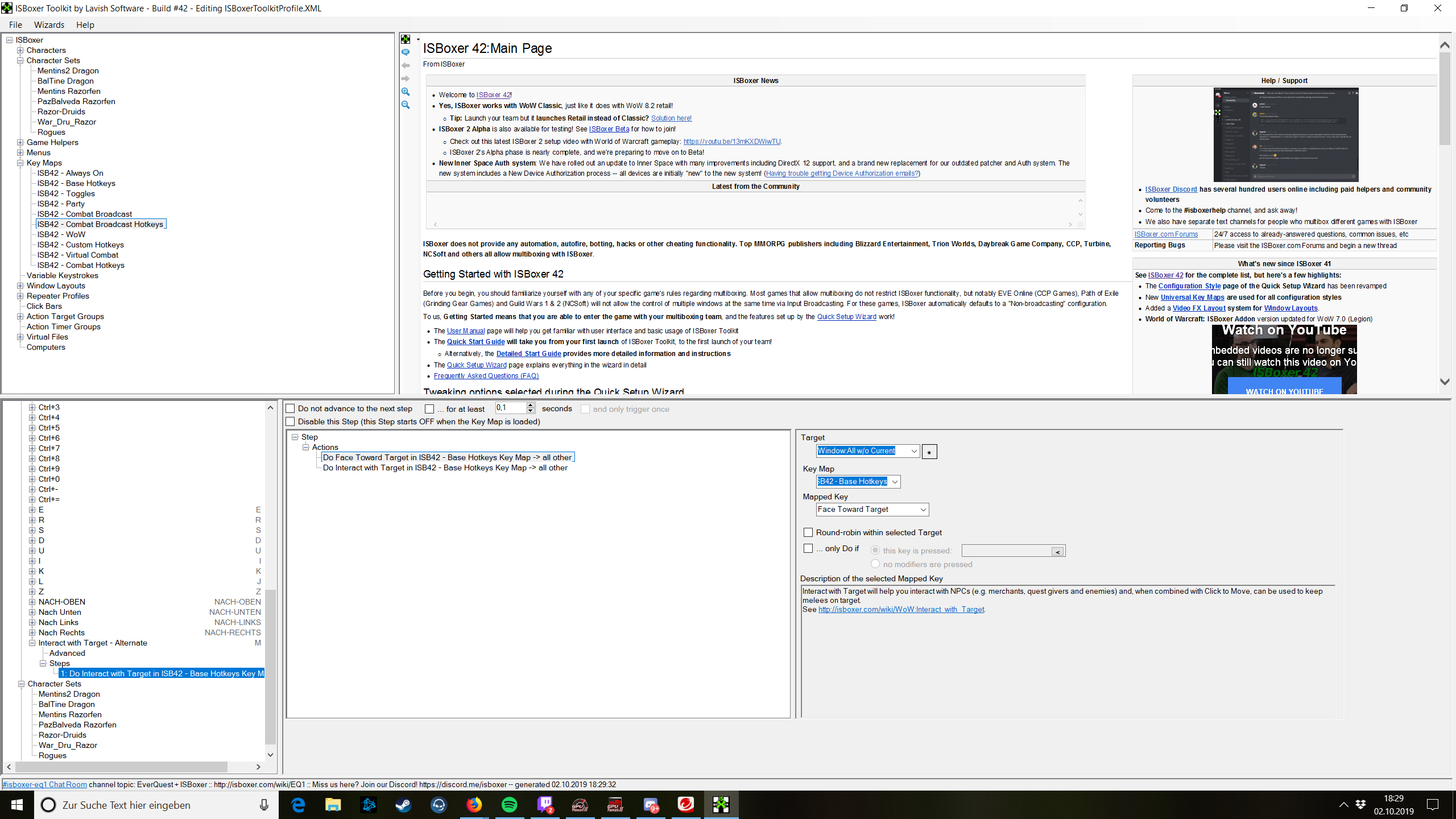Open the Quick Start Guide link

(x=475, y=342)
